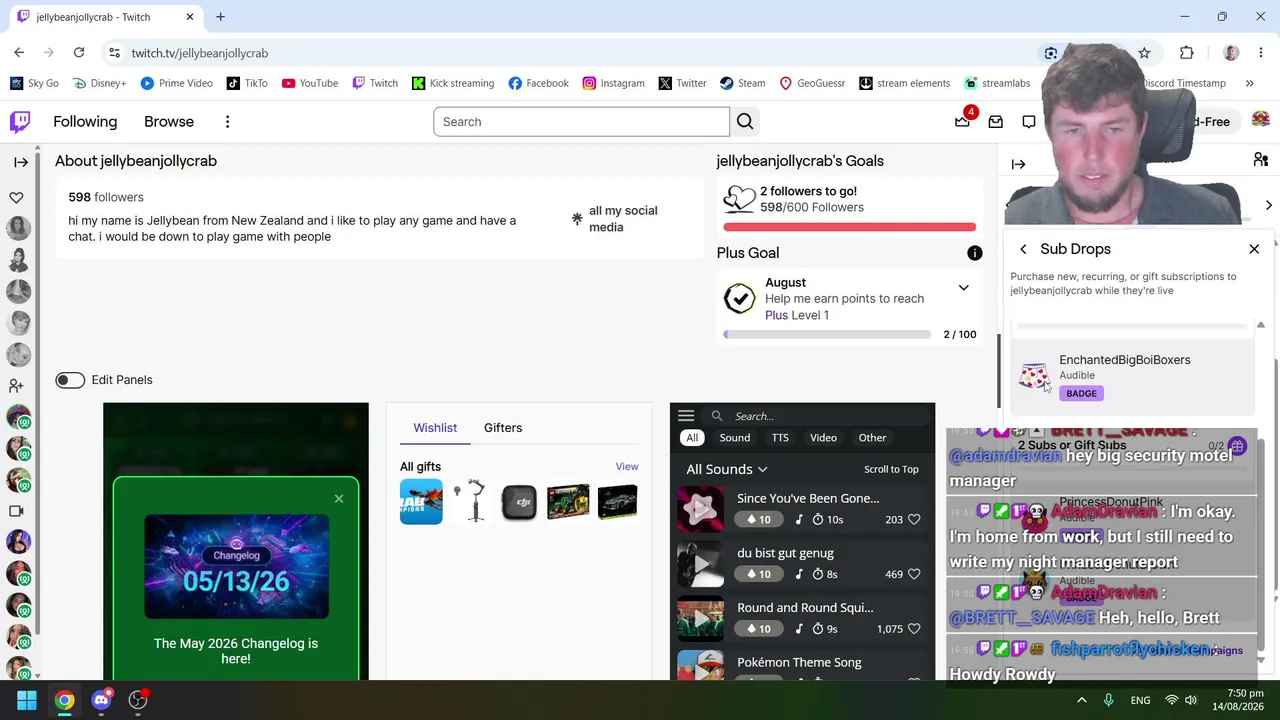Viewport: 1280px width, 720px height.
Task: Click the heart followed channels icon
Action: [x=16, y=198]
